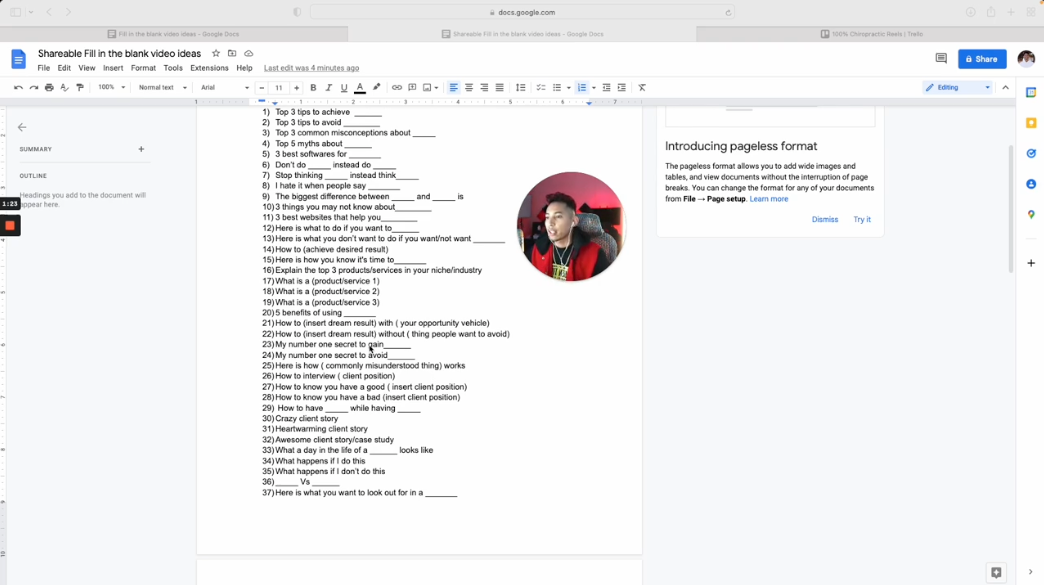Toggle underline formatting
This screenshot has width=1044, height=585.
344,88
